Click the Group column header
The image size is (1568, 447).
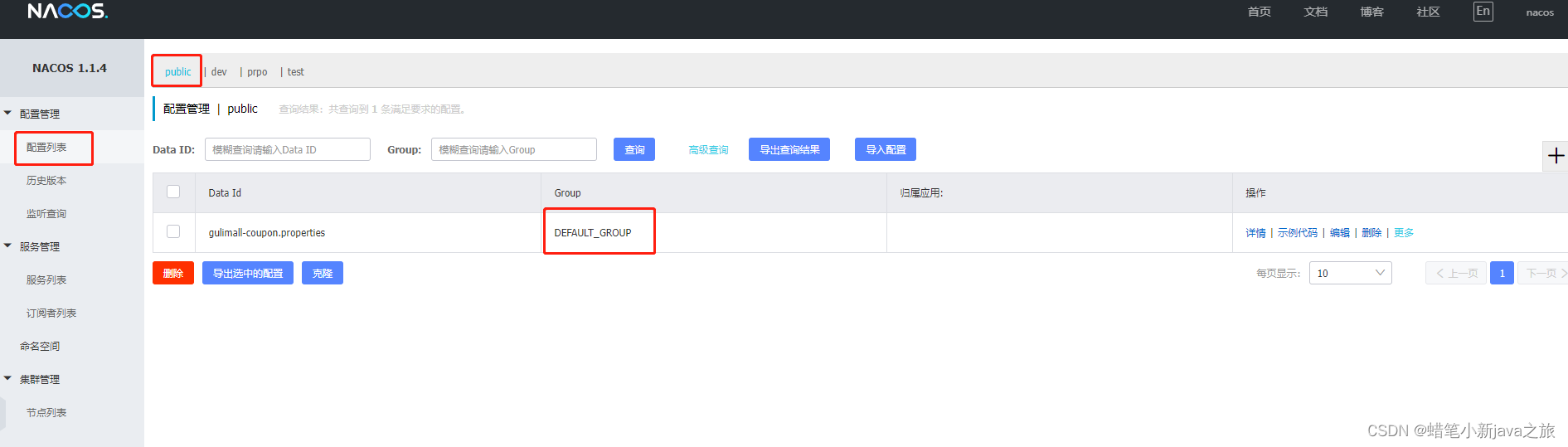714,192
